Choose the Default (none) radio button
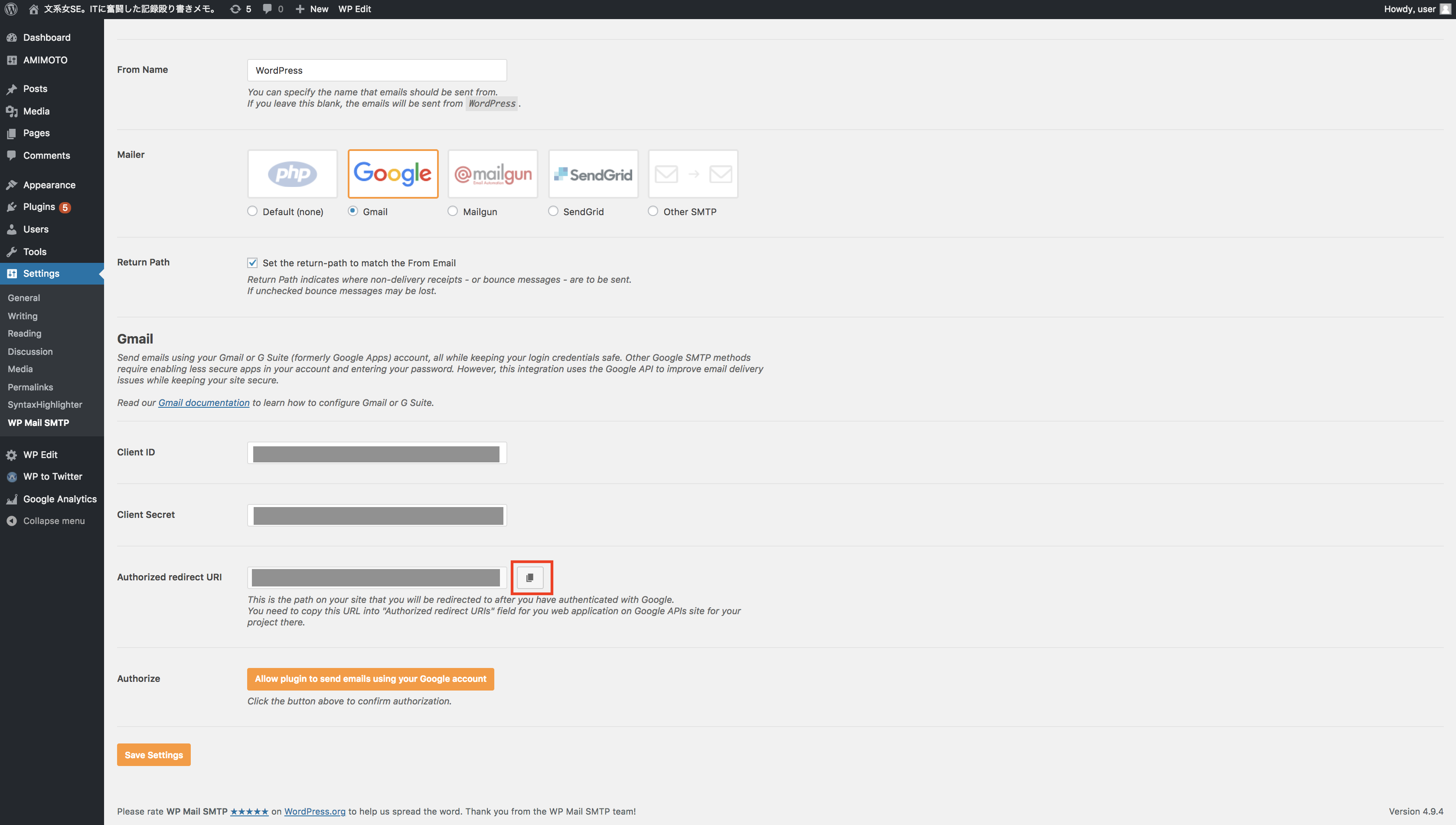 (253, 211)
